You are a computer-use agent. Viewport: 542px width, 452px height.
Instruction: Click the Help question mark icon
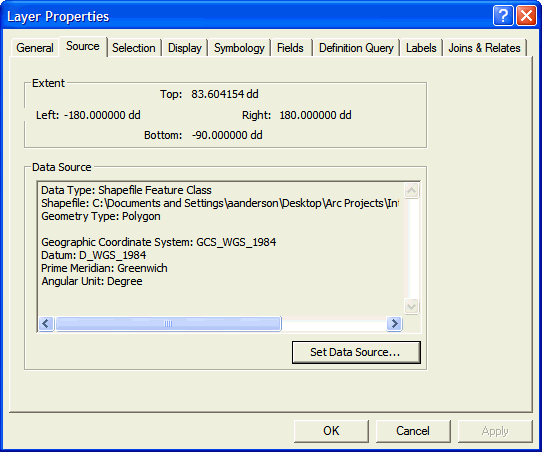click(x=503, y=16)
